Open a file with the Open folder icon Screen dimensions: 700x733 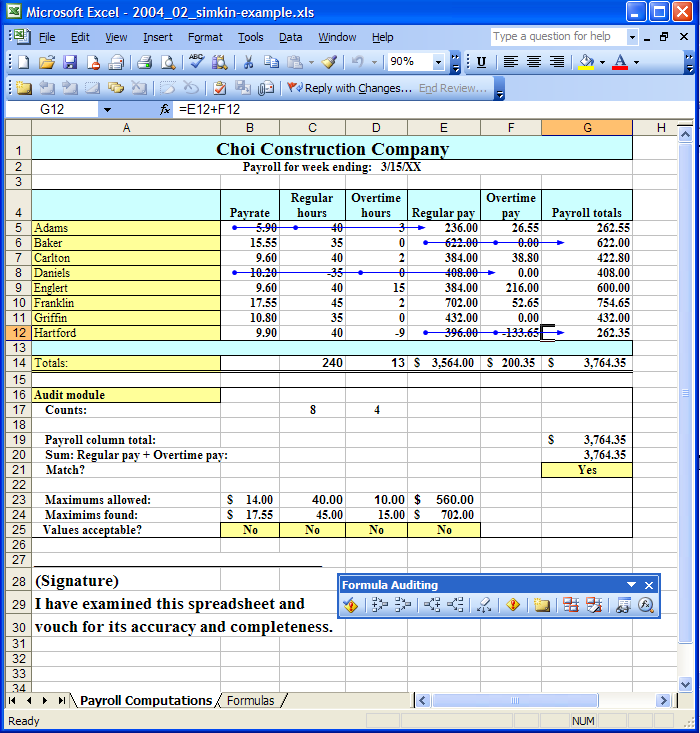(47, 62)
